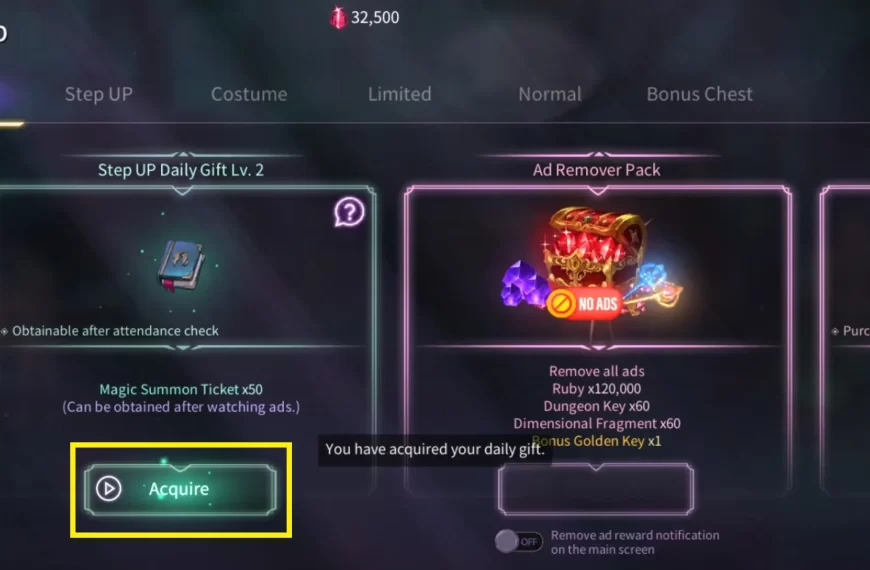Switch to the Step UP tab
The image size is (870, 570).
(99, 94)
